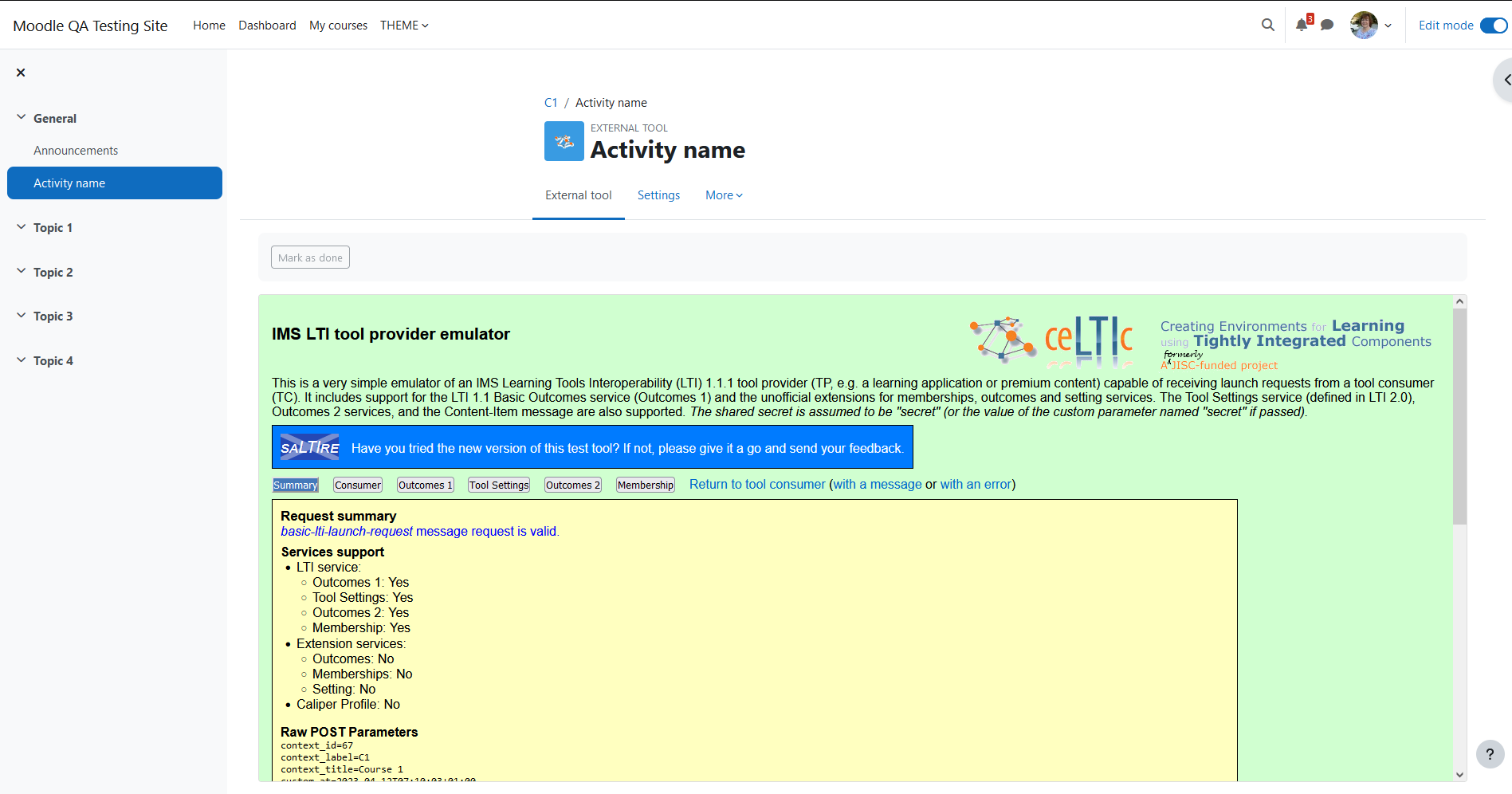
Task: Select the Summary emulator tab
Action: pos(296,485)
